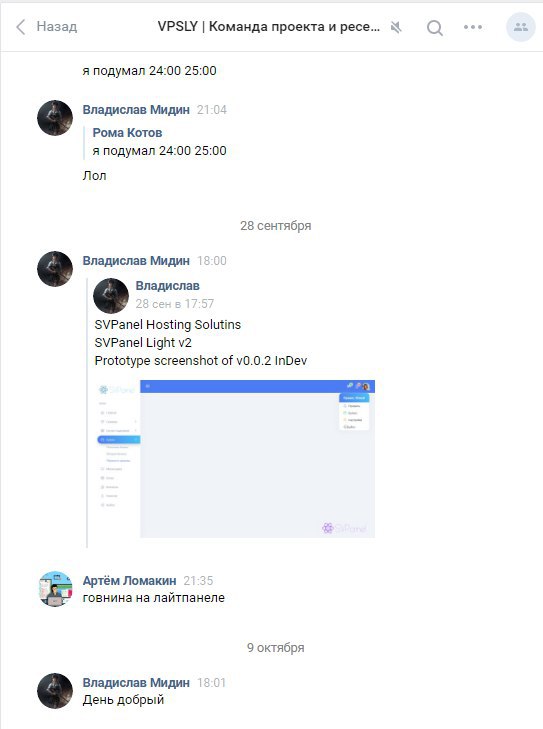Open Владислав Мидин avatar at 18:00
543x729 pixels.
[x=55, y=269]
